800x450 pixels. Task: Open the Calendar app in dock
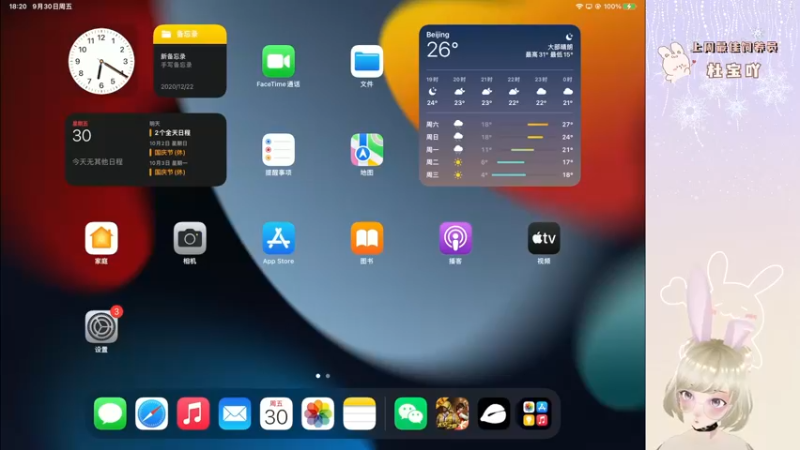[x=276, y=413]
